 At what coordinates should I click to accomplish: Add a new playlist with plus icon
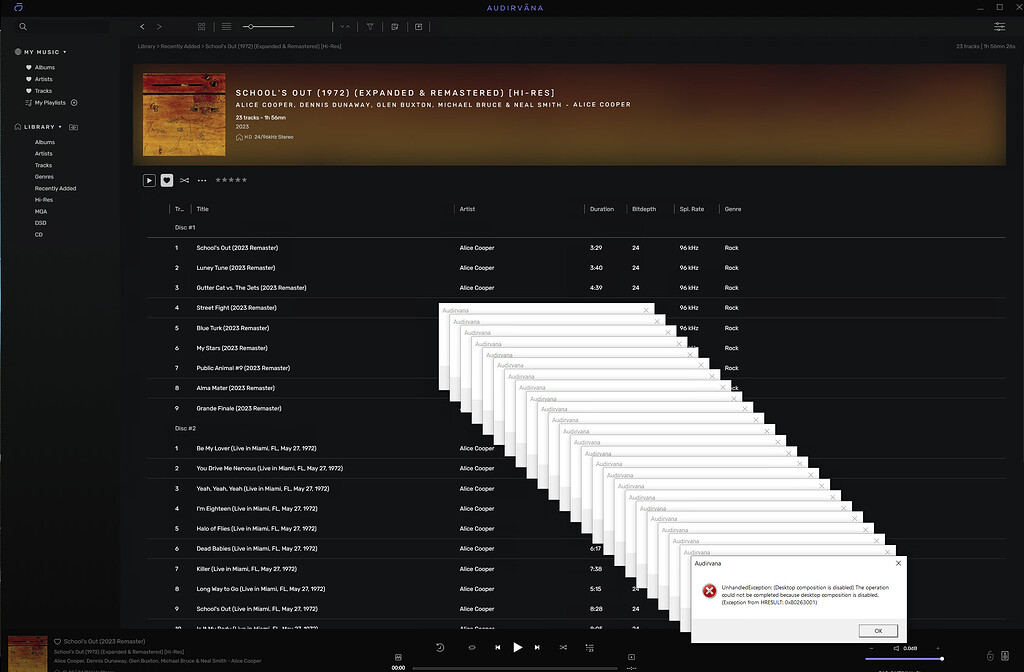pos(74,102)
